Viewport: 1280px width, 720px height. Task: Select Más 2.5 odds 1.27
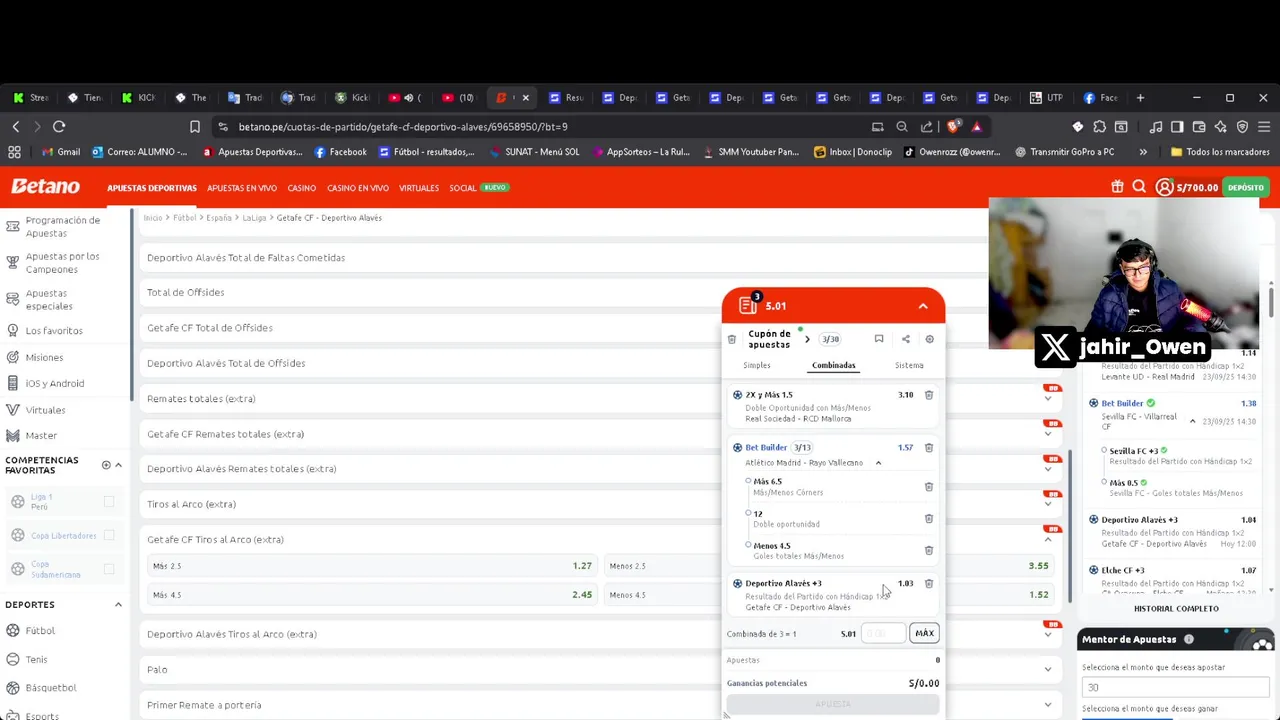371,566
